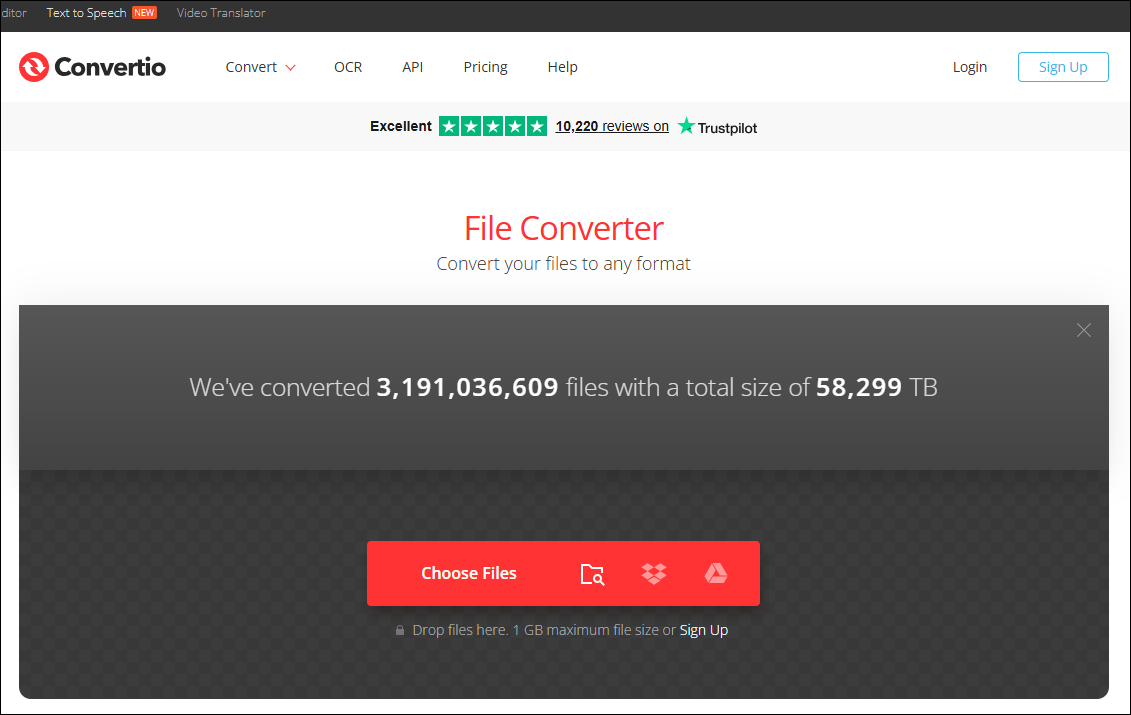Click the 3,191,036,609 files count
The width and height of the screenshot is (1131, 715).
coord(467,387)
